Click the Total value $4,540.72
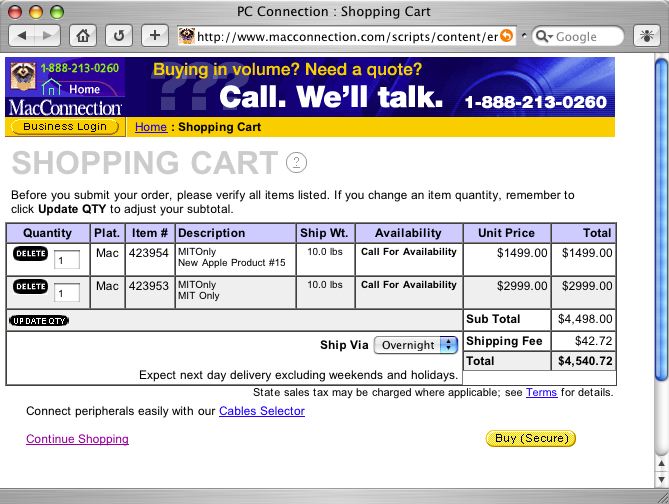This screenshot has height=504, width=669. pos(585,361)
